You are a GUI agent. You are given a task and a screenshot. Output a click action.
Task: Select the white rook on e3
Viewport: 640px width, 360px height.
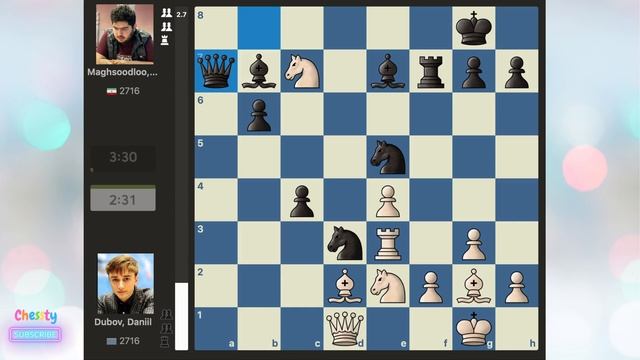click(388, 244)
